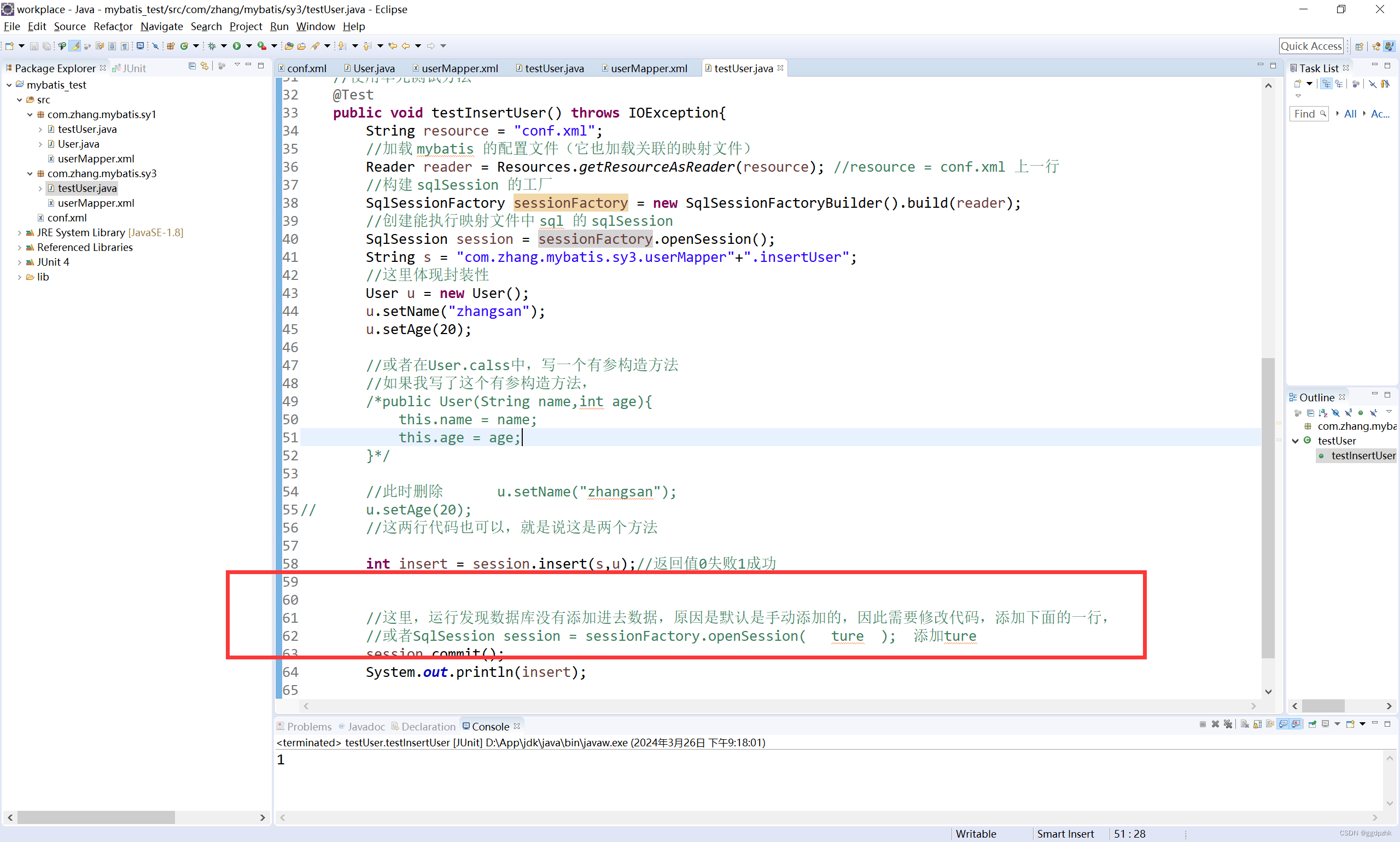Toggle Categorized presentation in Task List
The height and width of the screenshot is (842, 1400).
(1326, 84)
